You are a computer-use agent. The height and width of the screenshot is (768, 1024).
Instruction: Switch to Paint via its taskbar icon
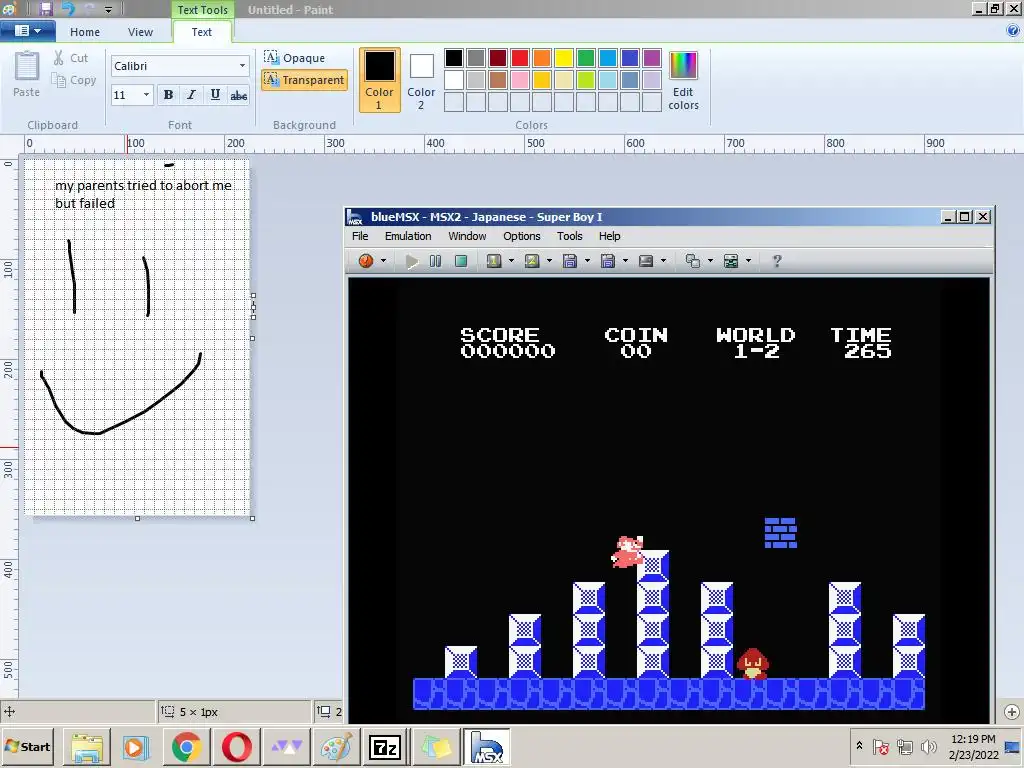click(x=336, y=747)
